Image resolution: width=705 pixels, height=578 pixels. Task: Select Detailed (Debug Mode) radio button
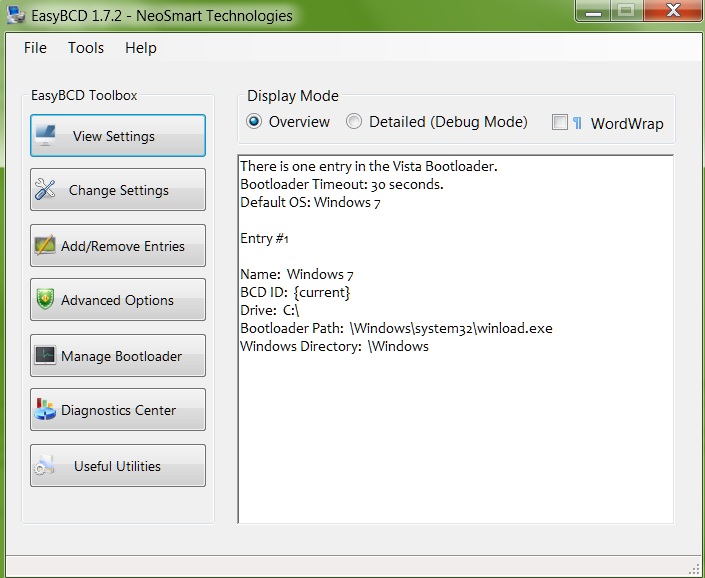(354, 121)
